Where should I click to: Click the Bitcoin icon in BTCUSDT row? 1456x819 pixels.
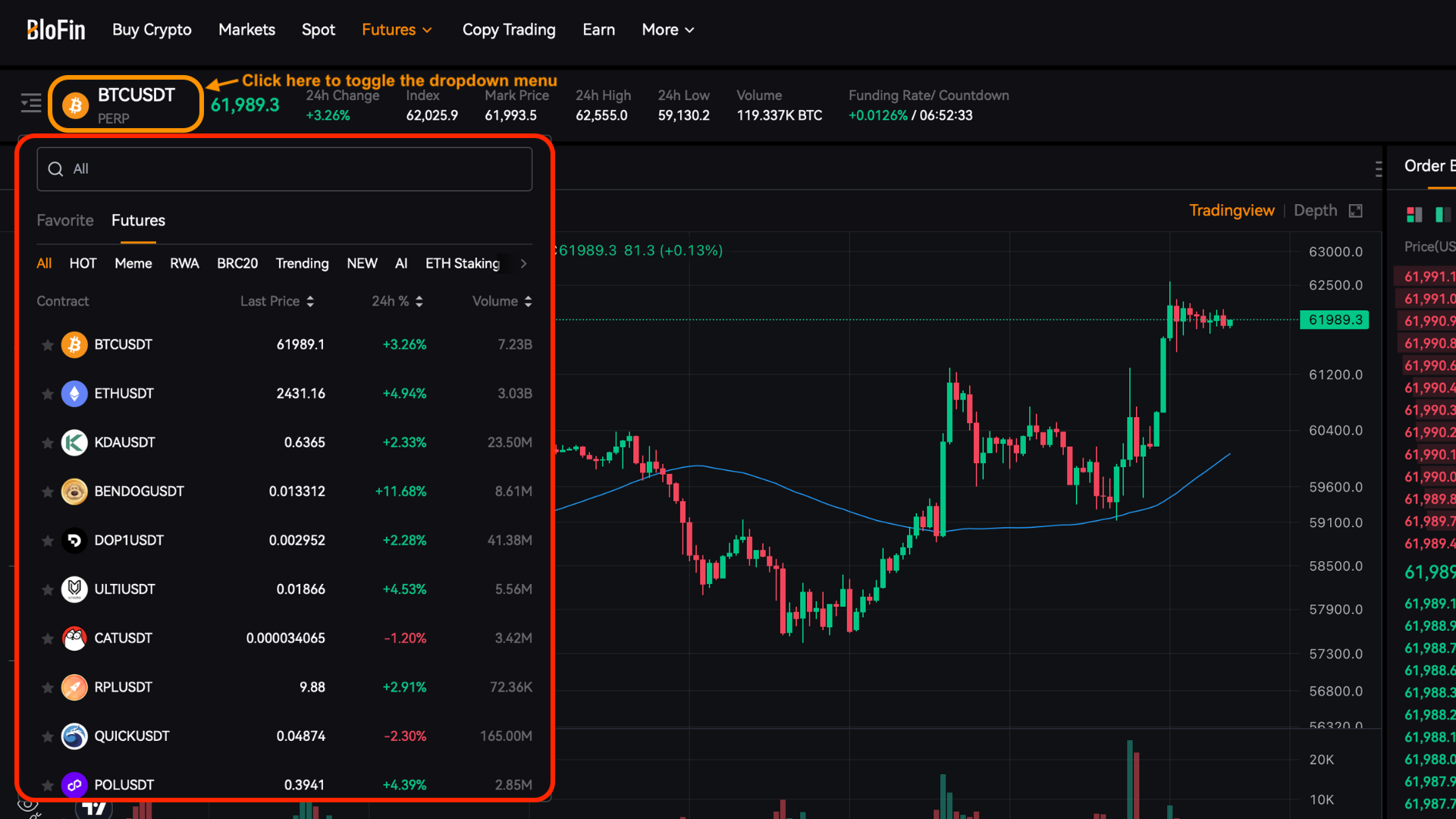(74, 344)
